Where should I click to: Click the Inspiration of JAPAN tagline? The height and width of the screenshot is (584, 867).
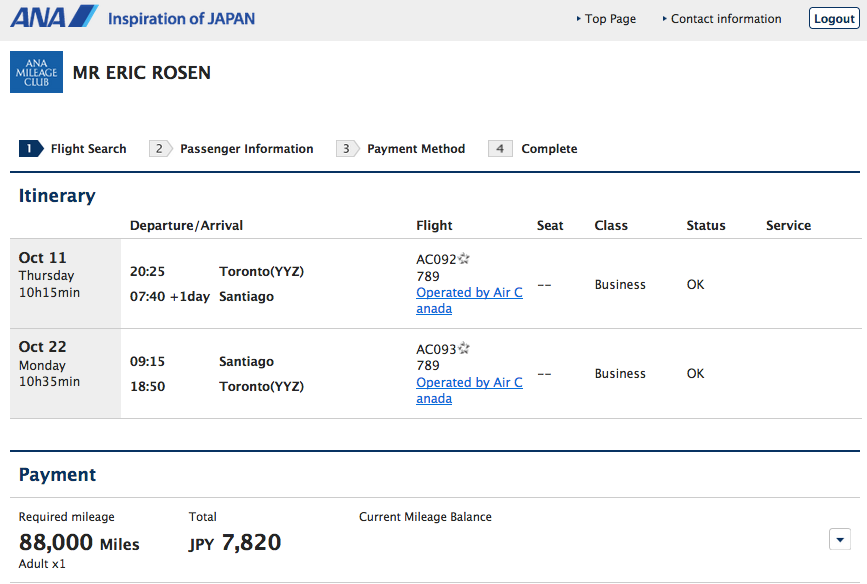pos(181,19)
